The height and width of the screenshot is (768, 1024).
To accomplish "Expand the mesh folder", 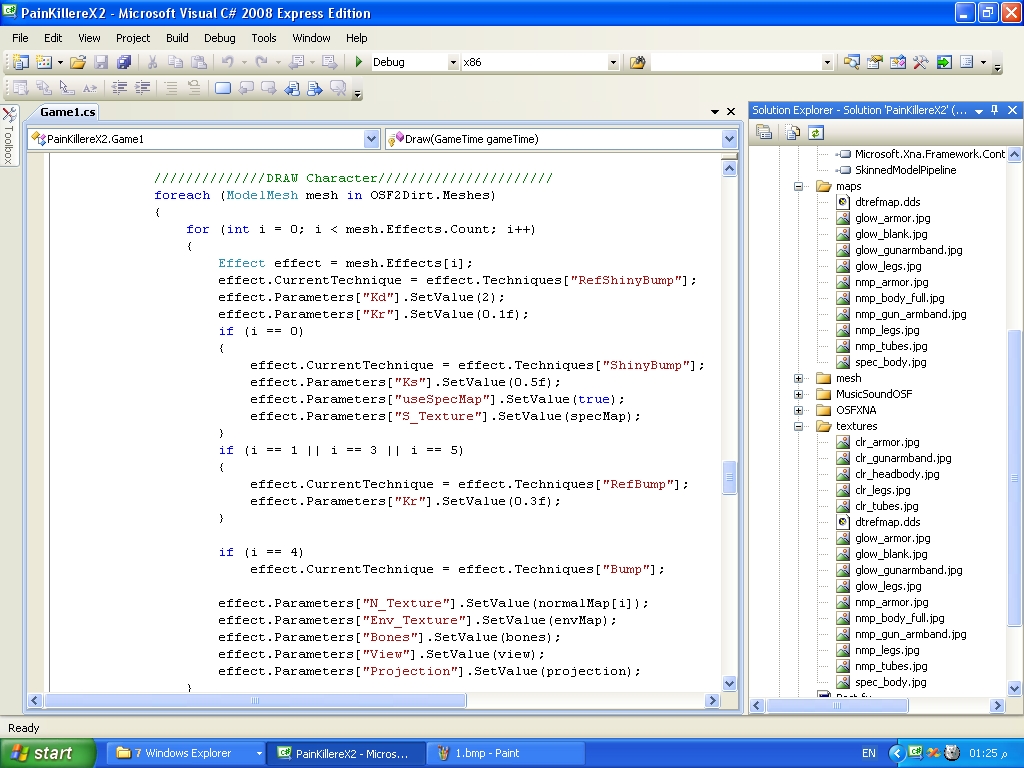I will click(x=798, y=378).
